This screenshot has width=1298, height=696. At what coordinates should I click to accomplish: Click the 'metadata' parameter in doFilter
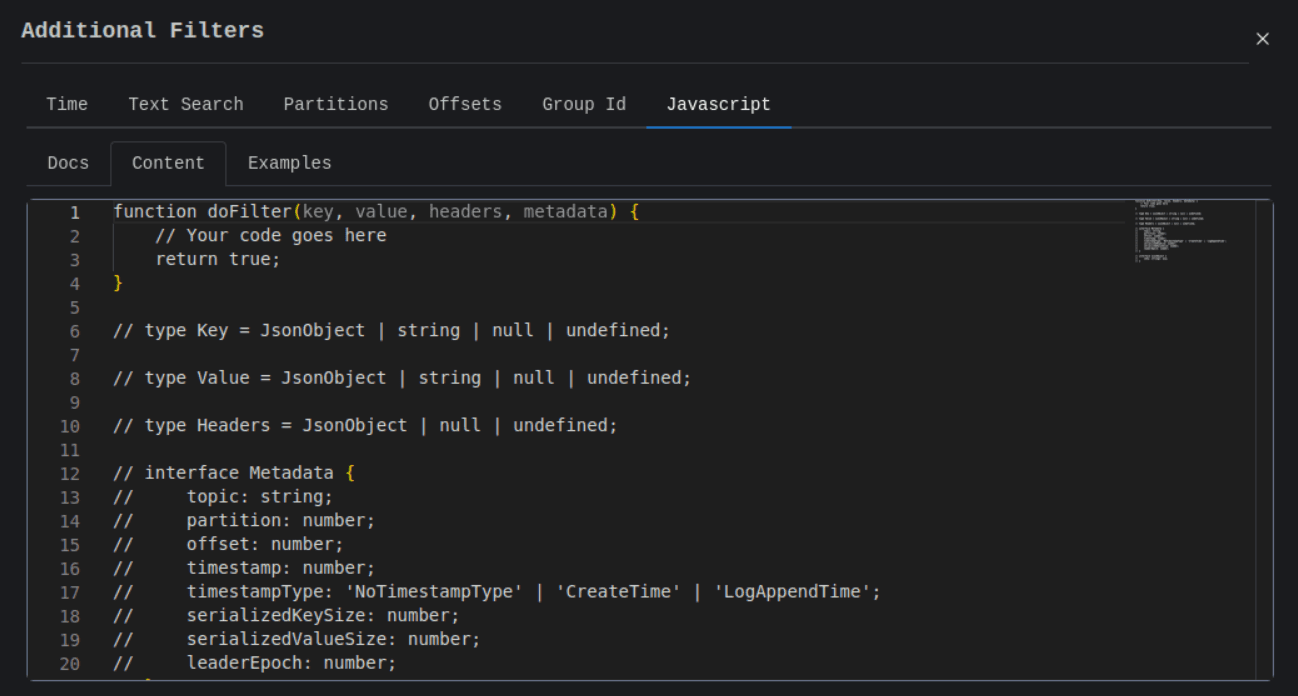pos(565,212)
